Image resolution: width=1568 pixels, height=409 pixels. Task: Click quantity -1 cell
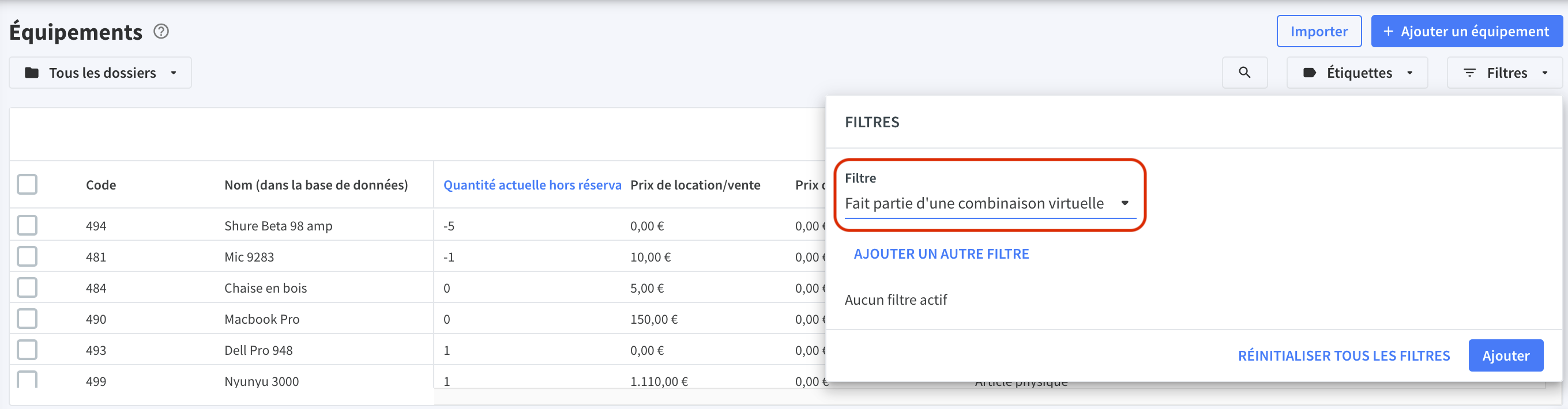pos(449,257)
